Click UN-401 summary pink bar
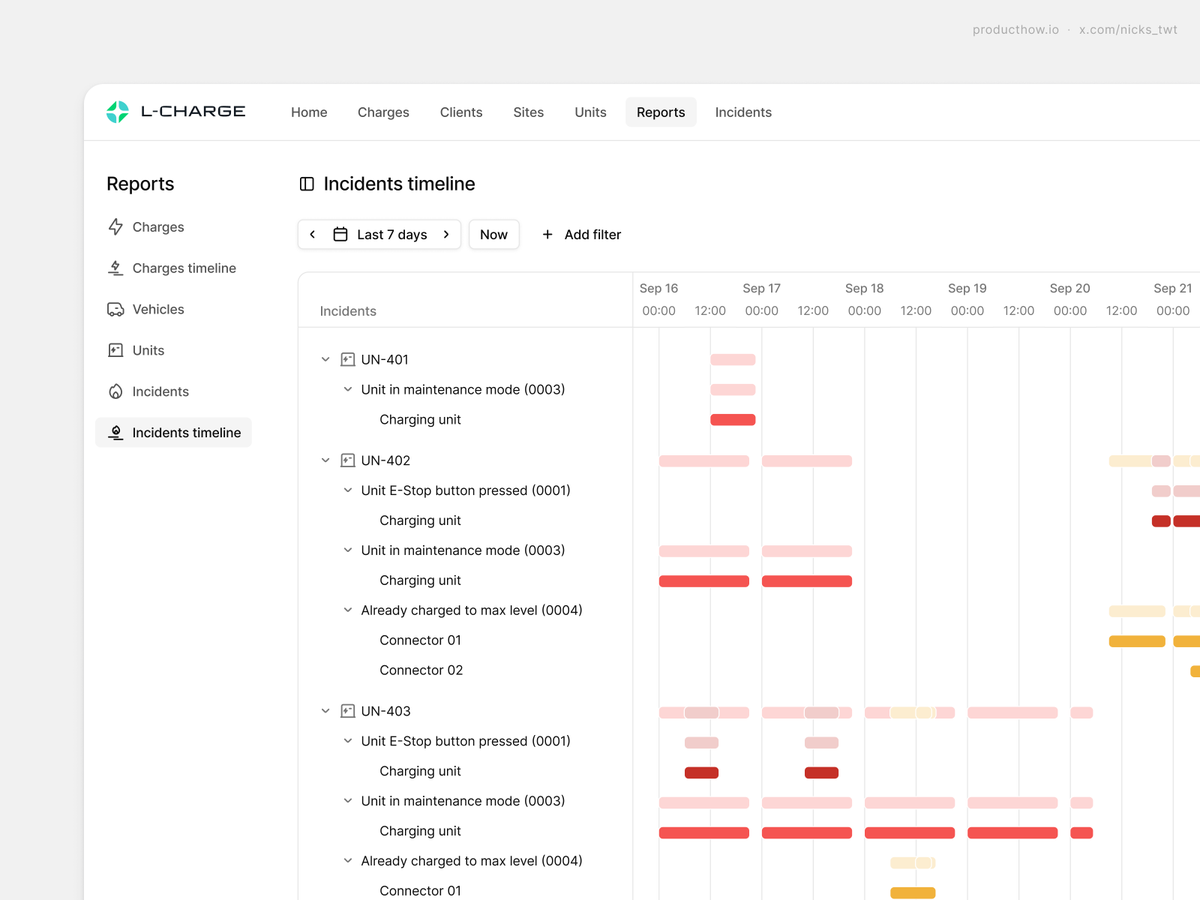The height and width of the screenshot is (900, 1200). [x=733, y=359]
